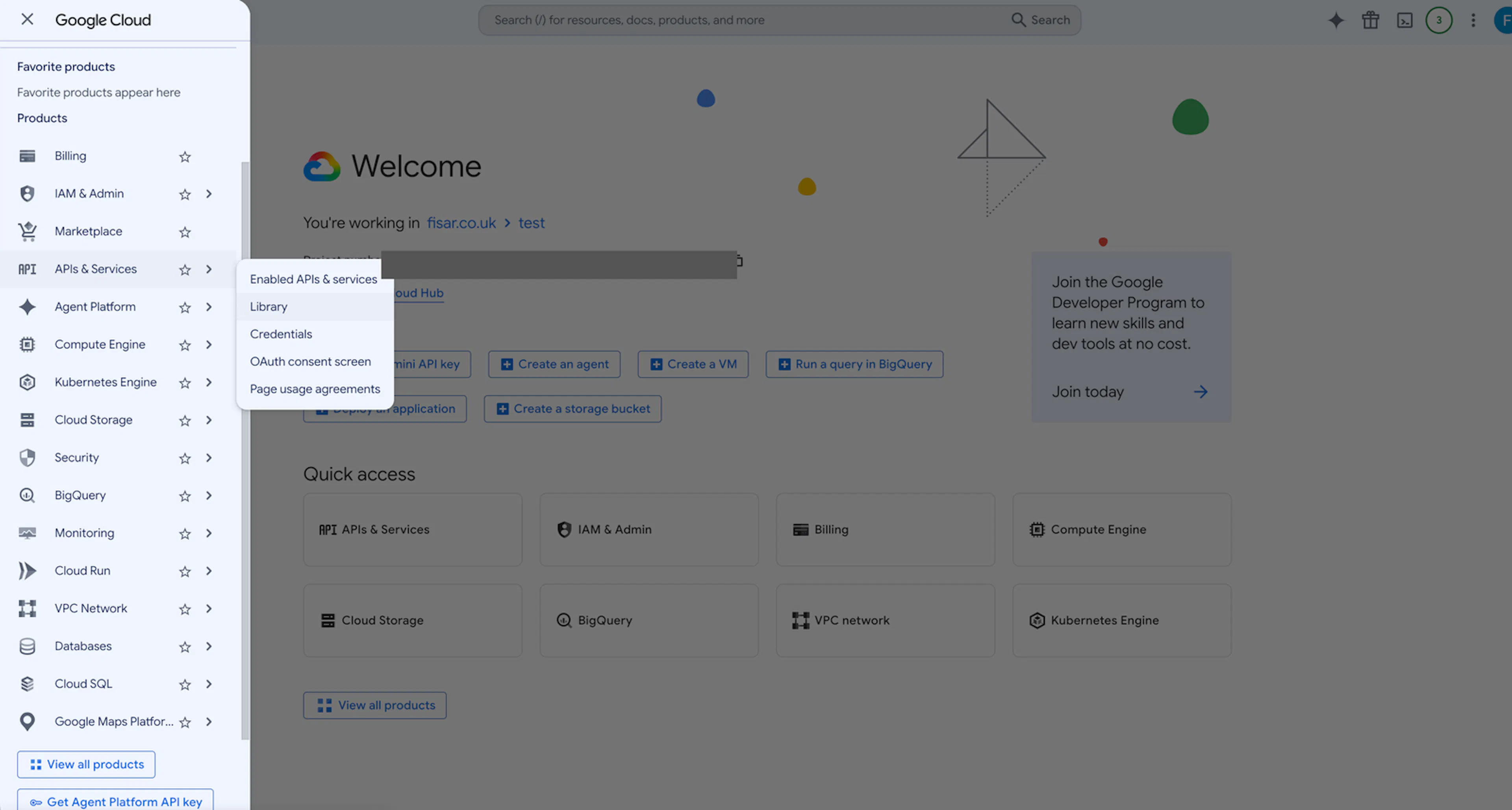Open the three-dot more options menu
The image size is (1512, 810).
[1473, 20]
